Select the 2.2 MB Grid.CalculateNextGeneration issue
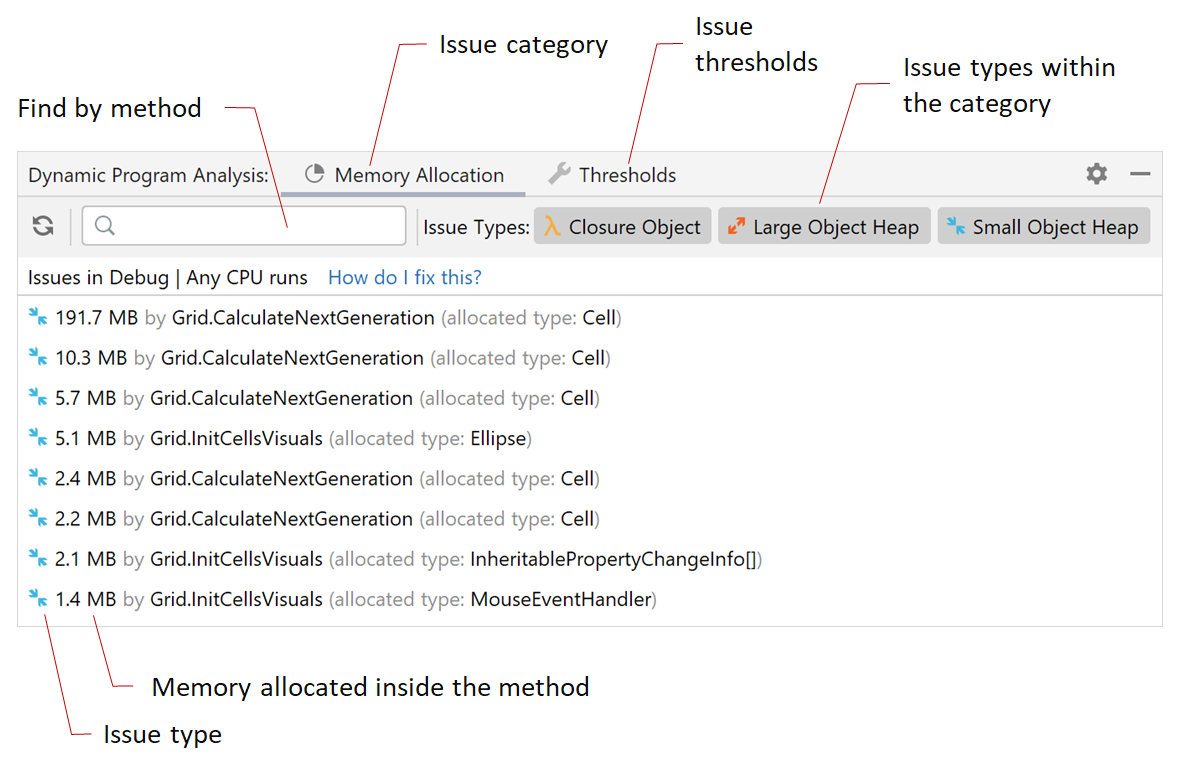 314,518
